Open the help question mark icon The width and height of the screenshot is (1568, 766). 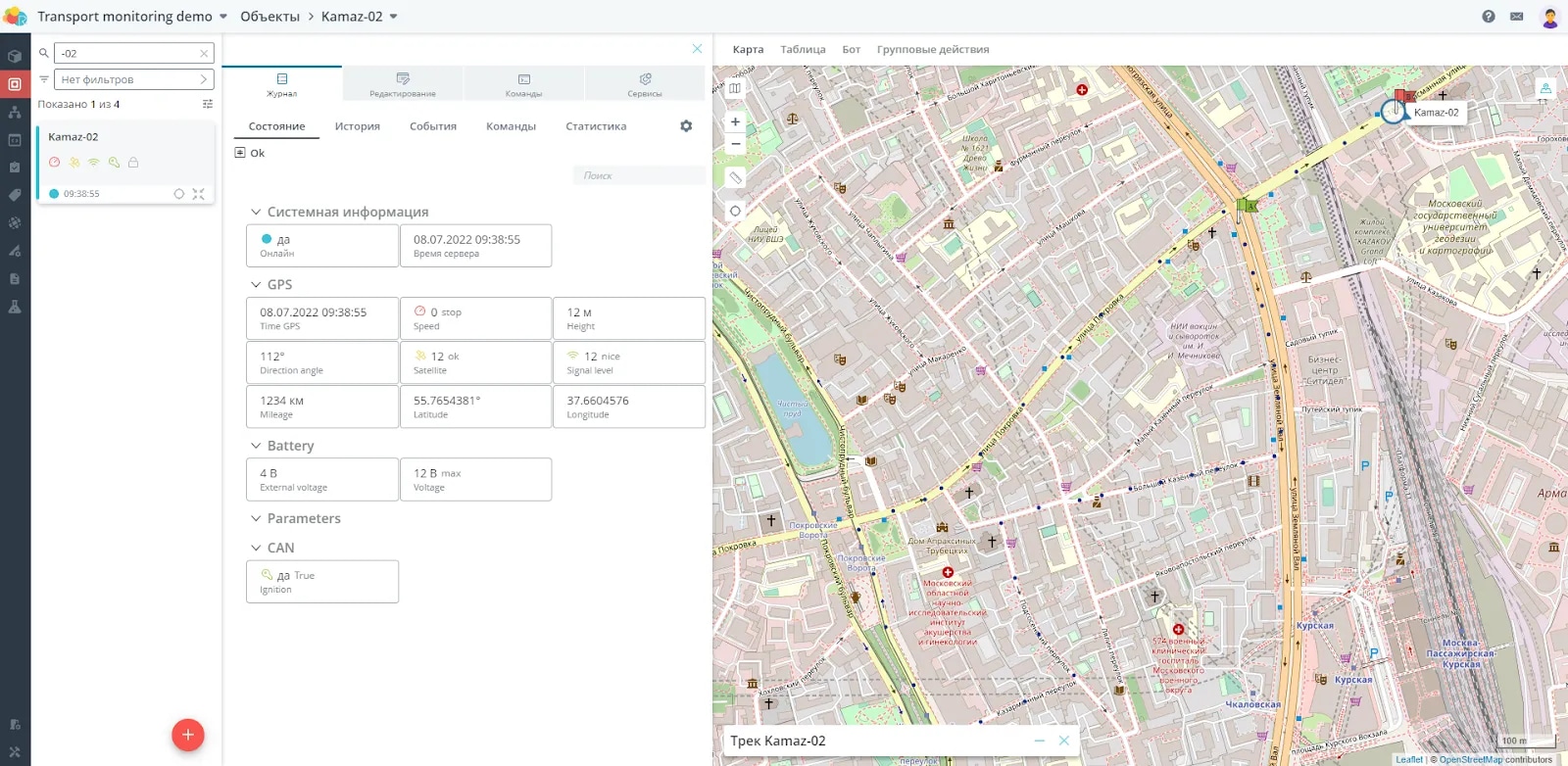click(x=1489, y=17)
